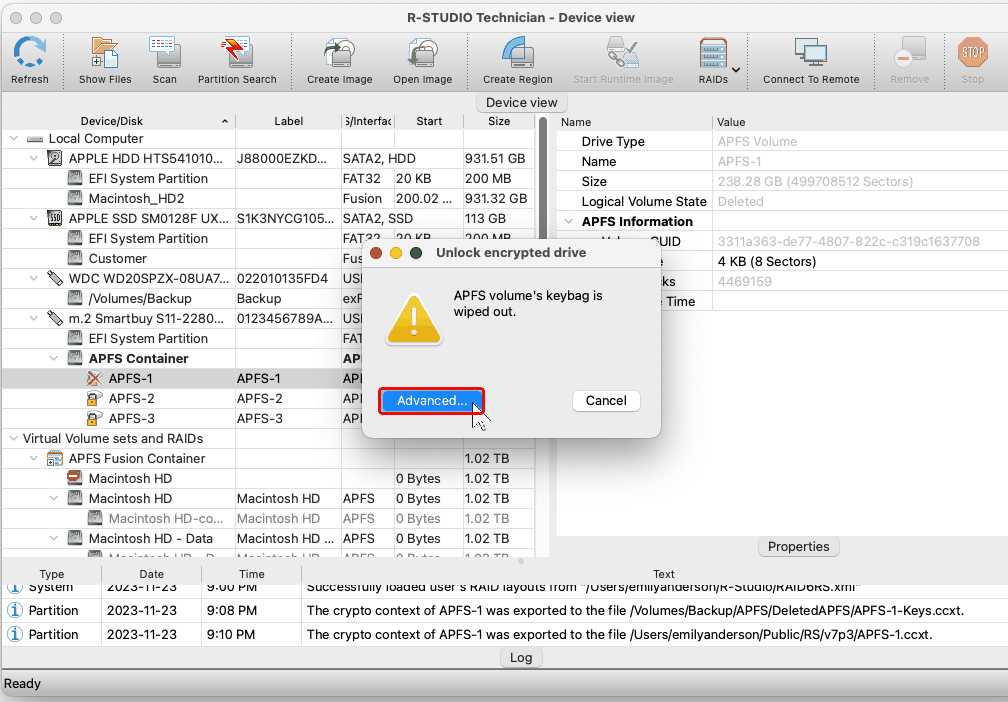This screenshot has height=702, width=1008.
Task: Collapse the APFS Container node
Action: [54, 358]
